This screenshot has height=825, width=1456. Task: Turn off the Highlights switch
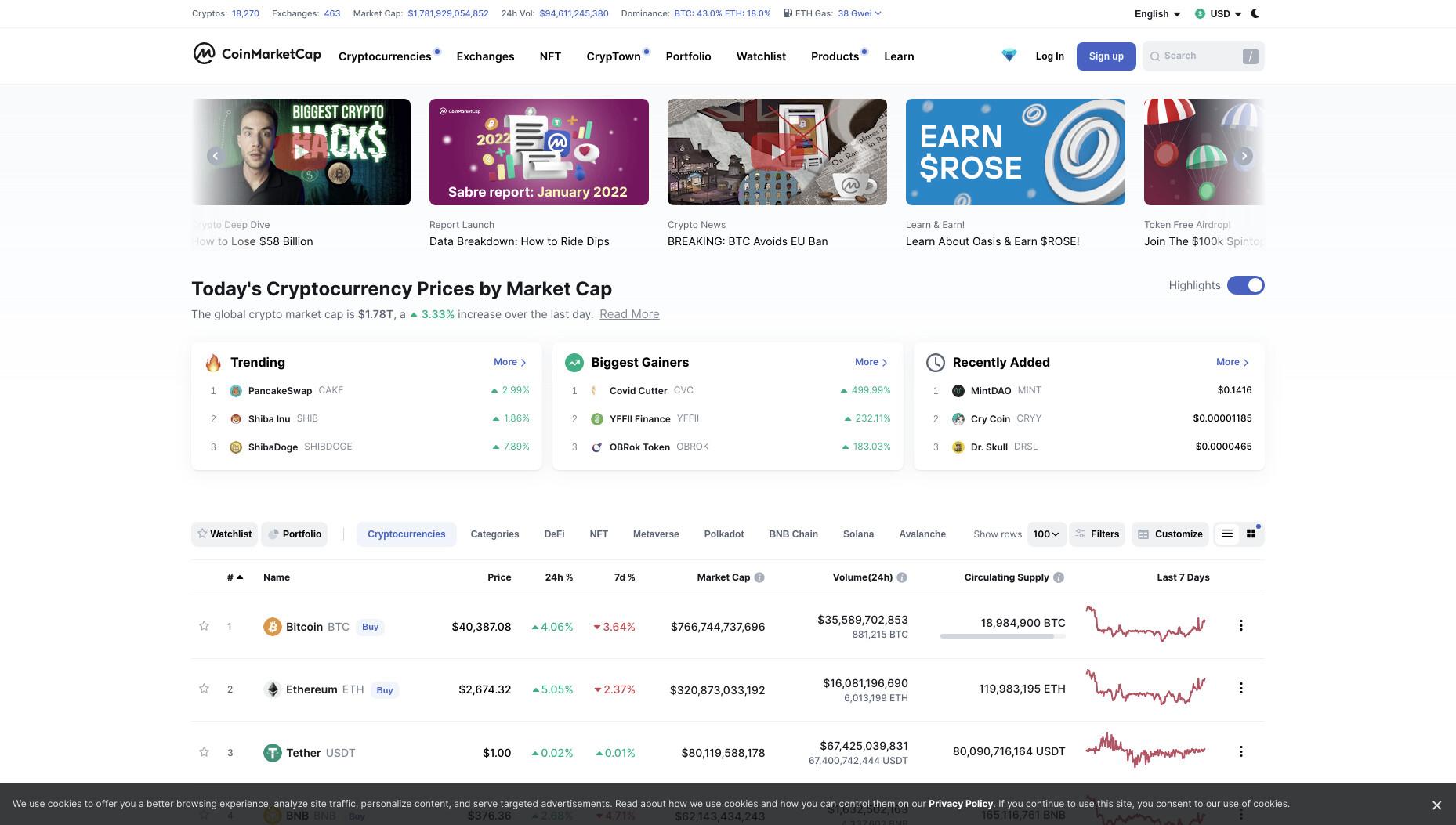click(x=1245, y=285)
